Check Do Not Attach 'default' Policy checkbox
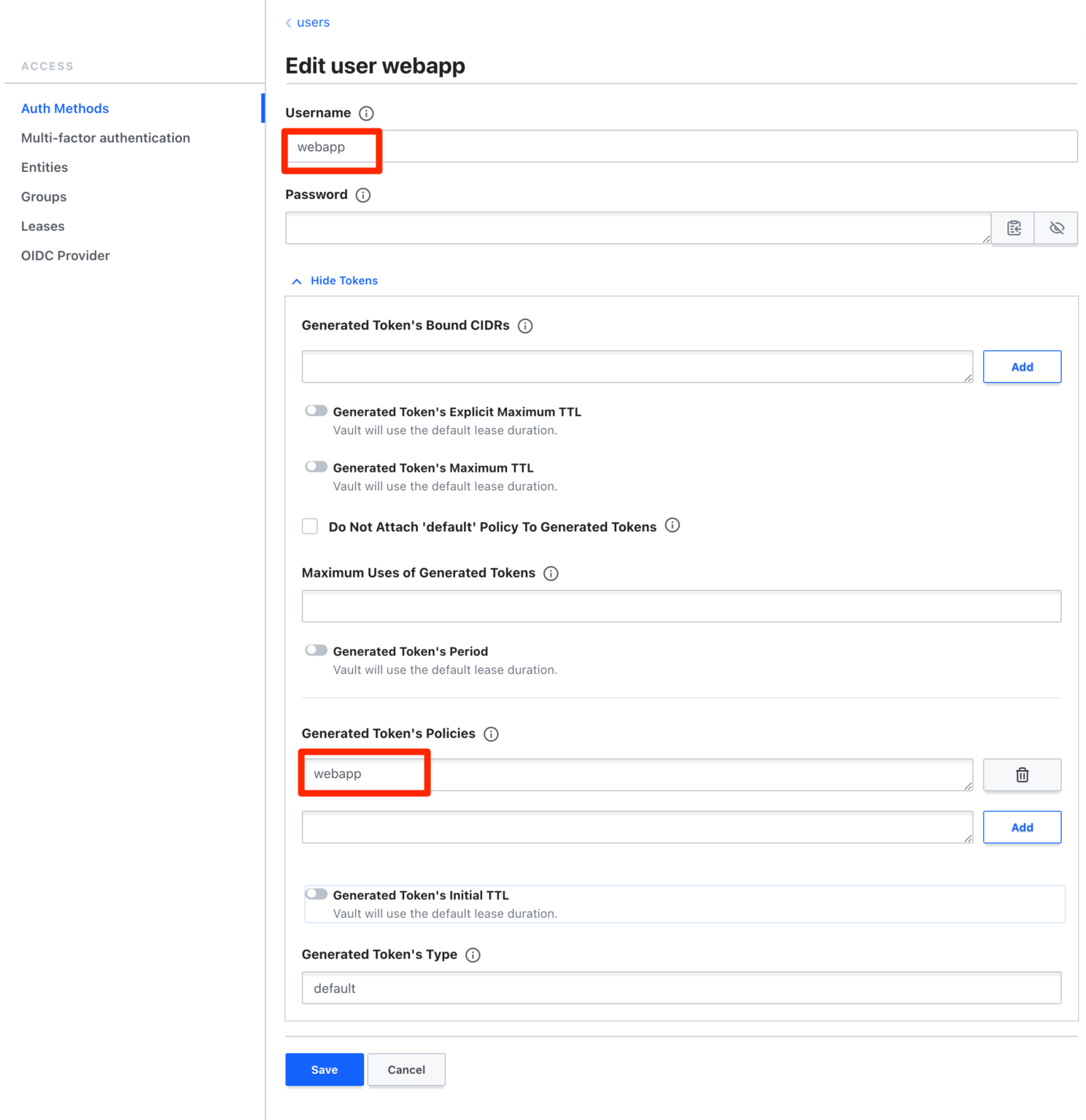This screenshot has width=1086, height=1120. click(309, 526)
